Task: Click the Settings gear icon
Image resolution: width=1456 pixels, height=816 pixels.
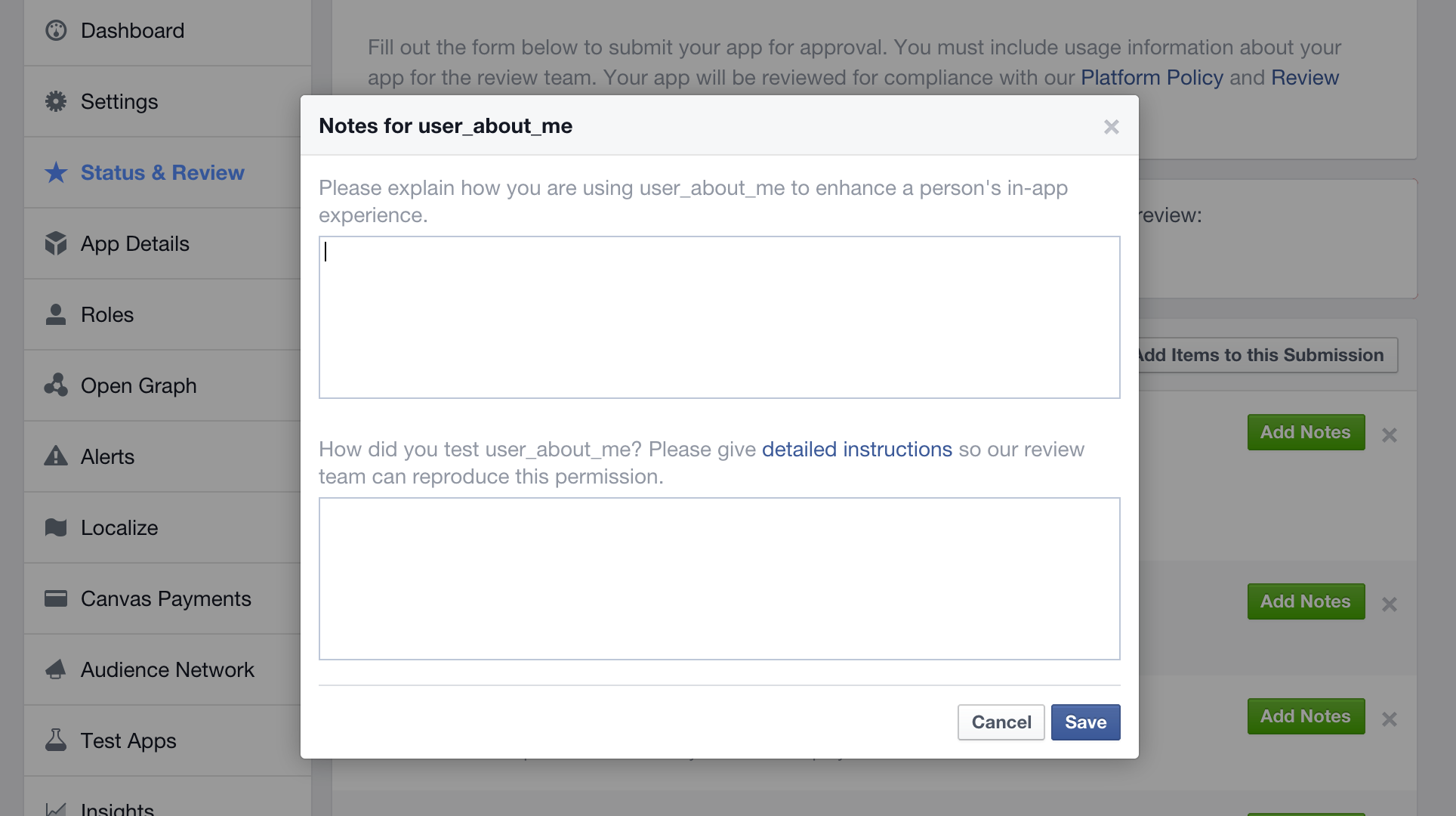Action: (x=56, y=101)
